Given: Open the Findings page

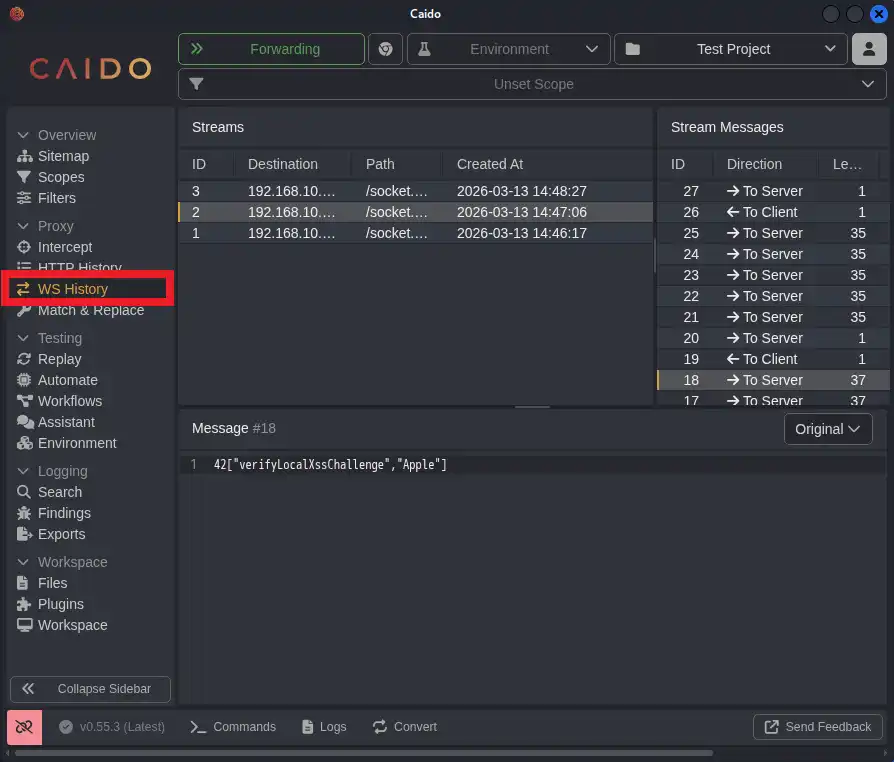Looking at the screenshot, I should point(64,513).
